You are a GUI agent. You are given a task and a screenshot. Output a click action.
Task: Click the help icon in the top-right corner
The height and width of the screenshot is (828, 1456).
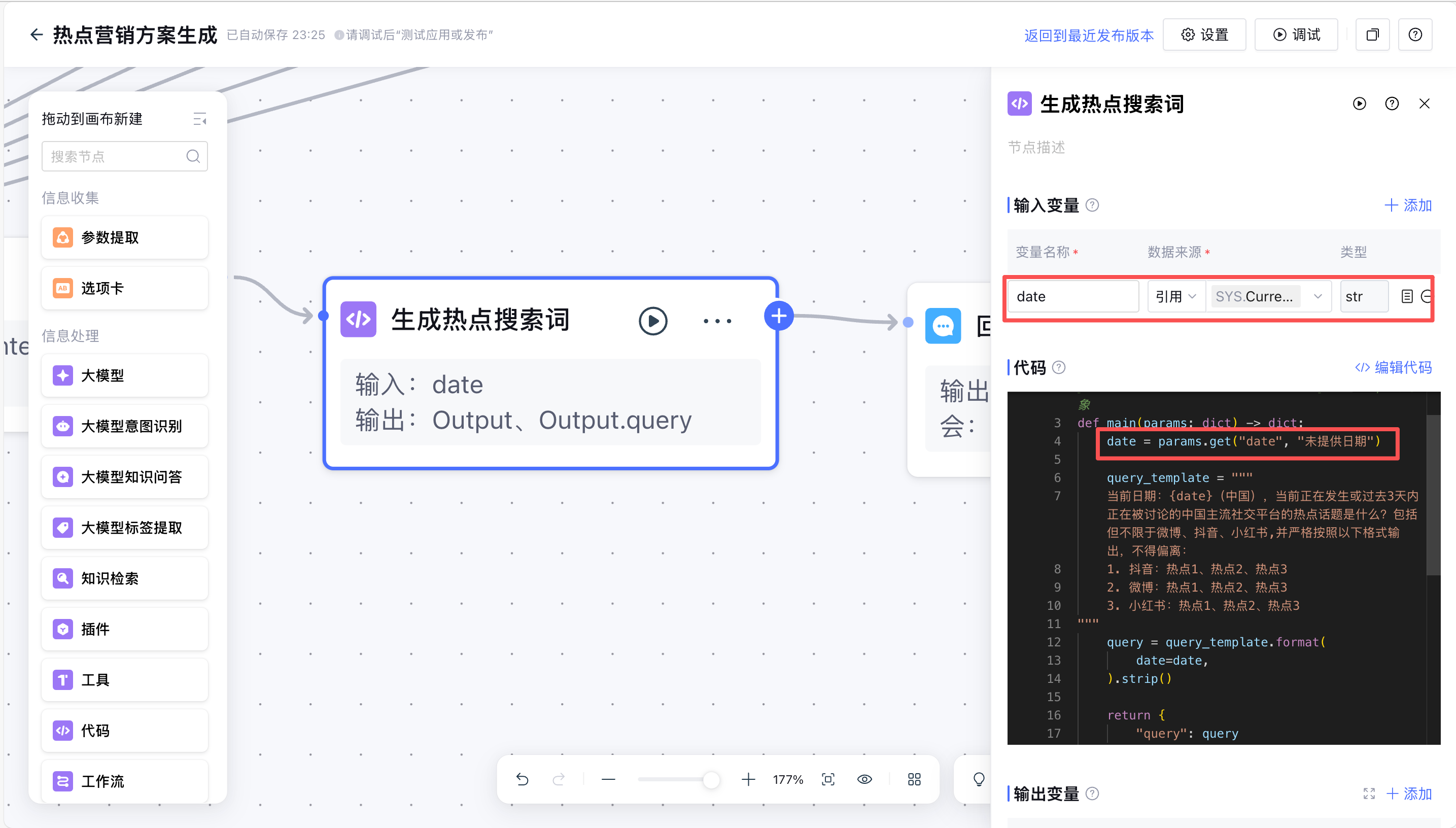[1414, 34]
